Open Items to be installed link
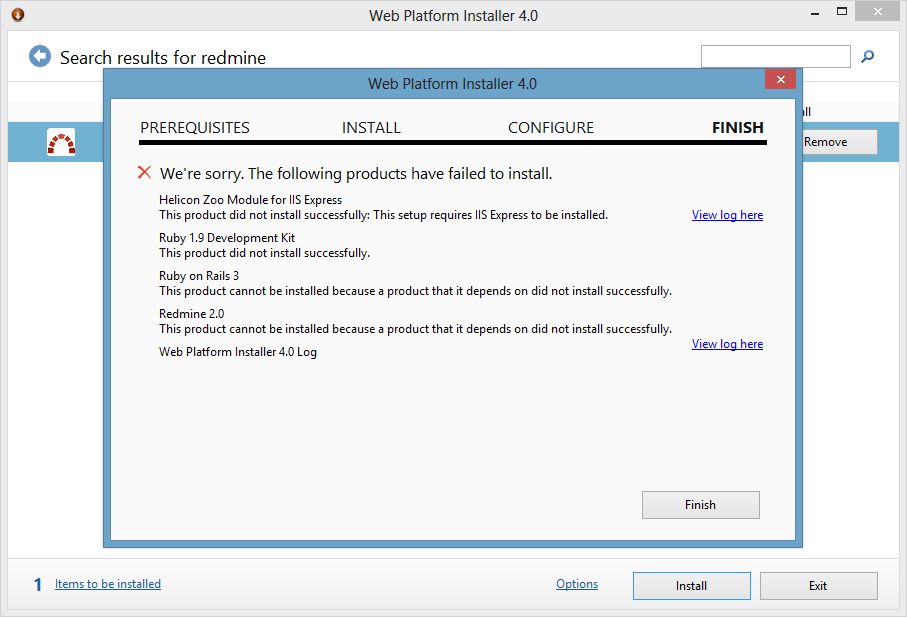The width and height of the screenshot is (907, 617). pos(108,584)
